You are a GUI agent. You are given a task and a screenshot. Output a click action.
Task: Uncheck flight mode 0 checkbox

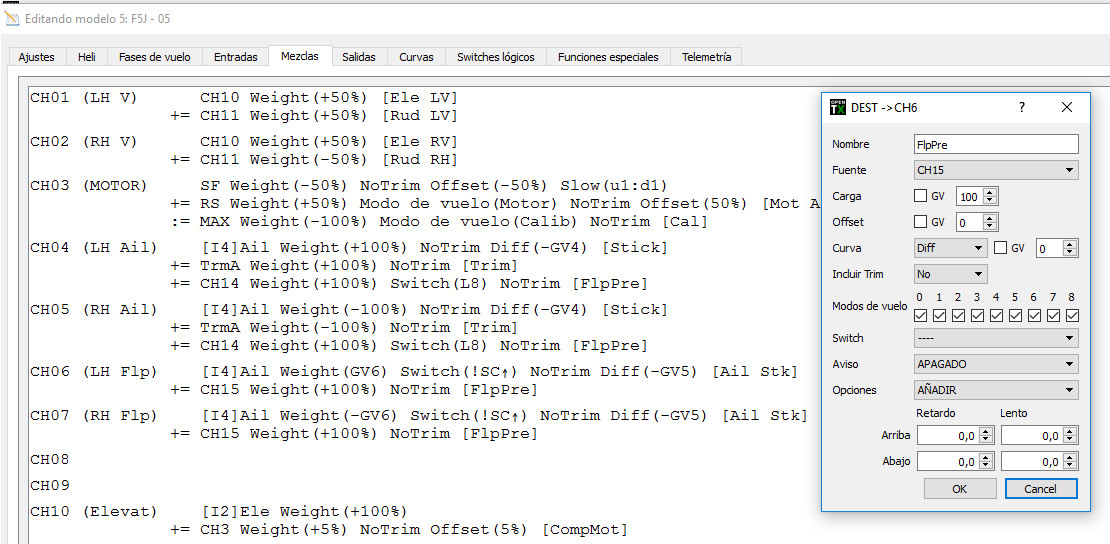[920, 315]
